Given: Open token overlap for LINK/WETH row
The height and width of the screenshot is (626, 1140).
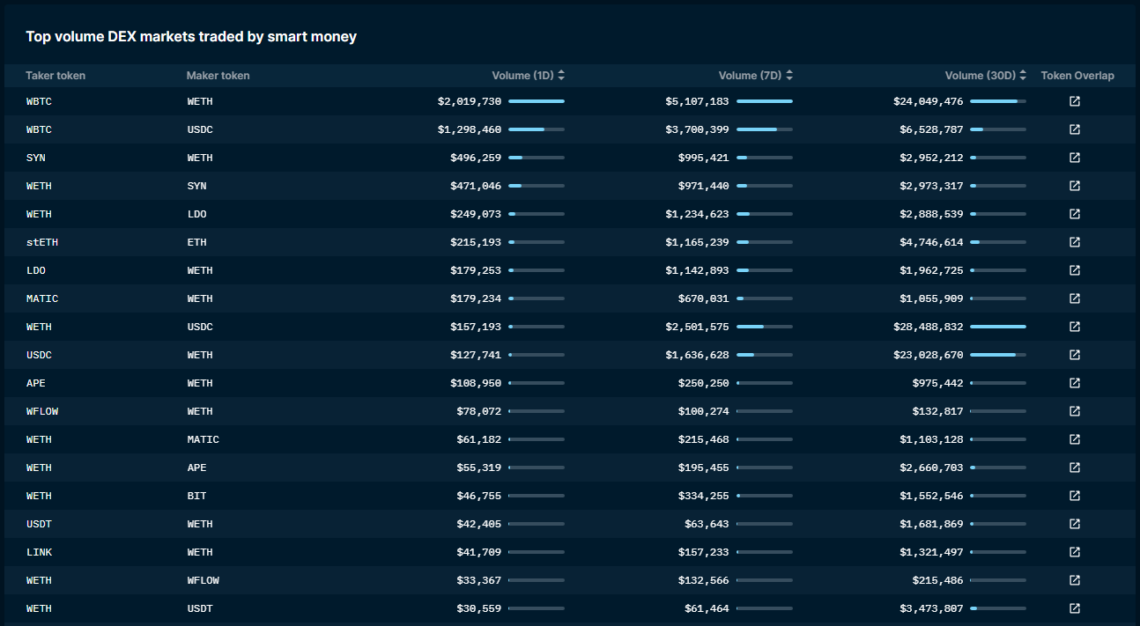Looking at the screenshot, I should pos(1074,552).
